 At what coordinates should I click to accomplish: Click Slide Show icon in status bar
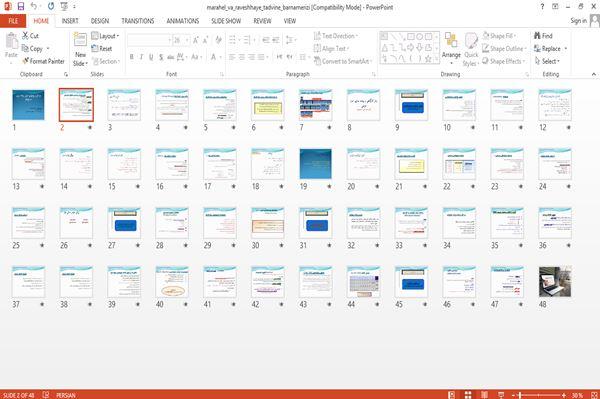501,395
